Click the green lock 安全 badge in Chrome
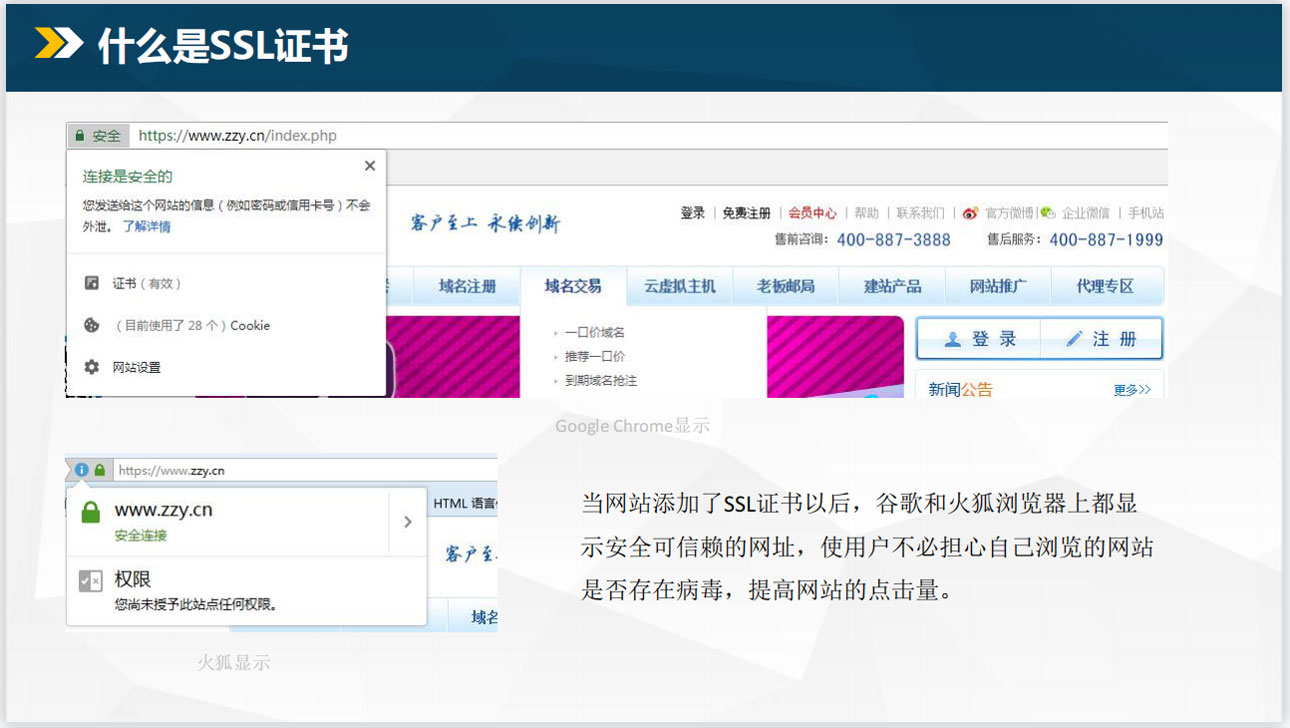1290x728 pixels. pyautogui.click(x=97, y=136)
